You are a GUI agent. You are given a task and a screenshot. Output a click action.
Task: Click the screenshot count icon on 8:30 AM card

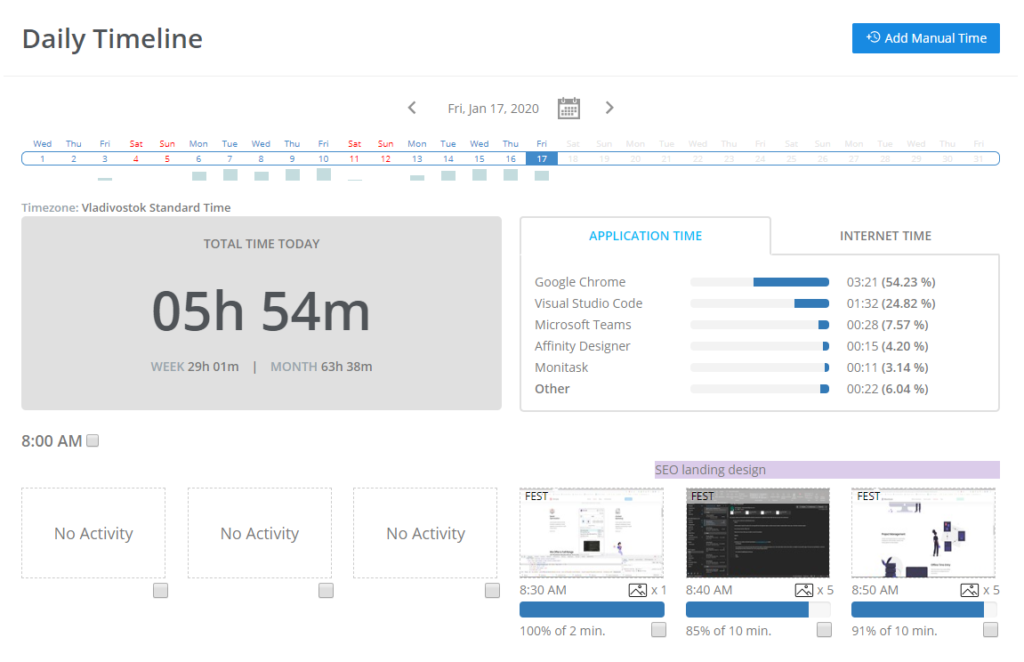tap(638, 590)
